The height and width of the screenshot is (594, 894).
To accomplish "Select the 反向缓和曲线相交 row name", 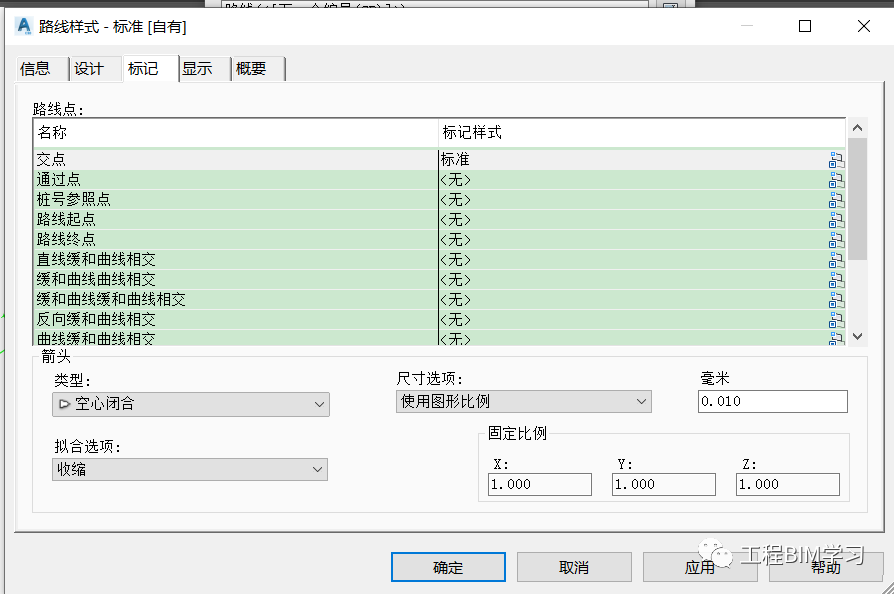I will [x=96, y=319].
